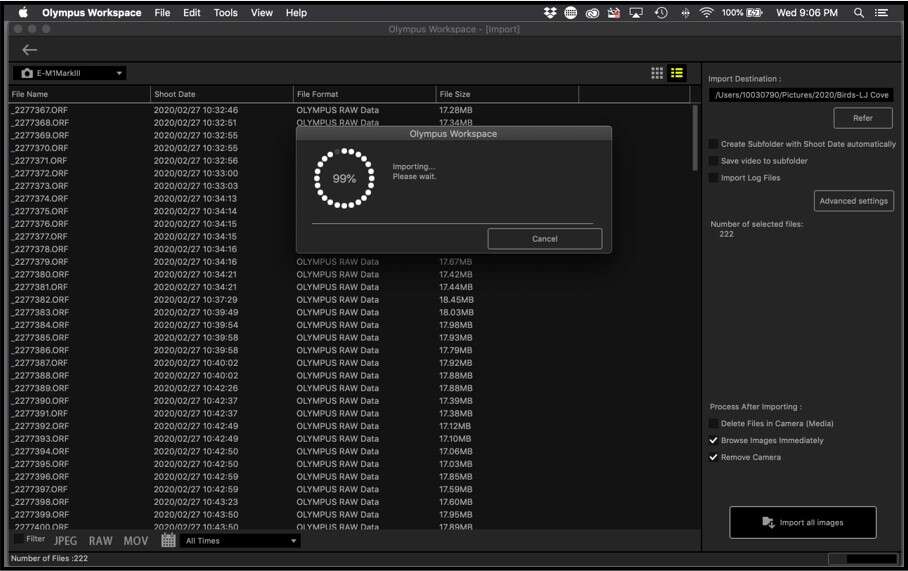Select file _2277399.ORF

click(41, 515)
